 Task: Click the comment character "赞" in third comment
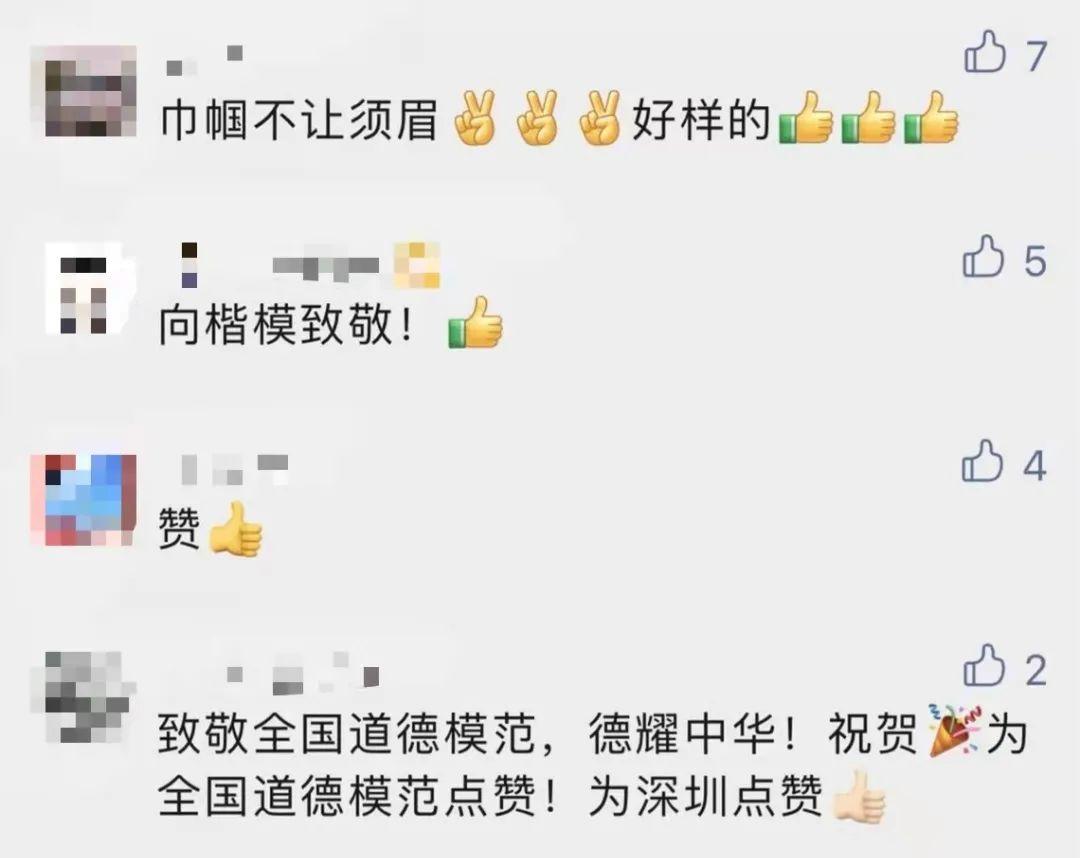point(179,529)
